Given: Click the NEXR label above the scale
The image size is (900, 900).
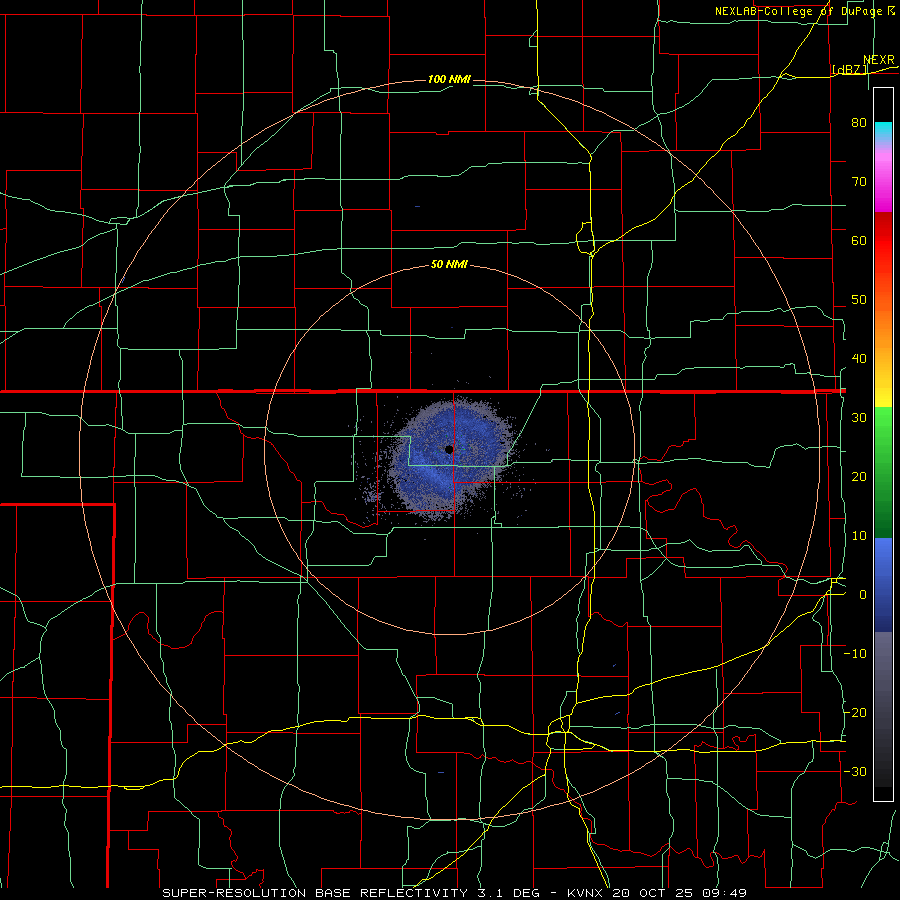Looking at the screenshot, I should pyautogui.click(x=879, y=60).
